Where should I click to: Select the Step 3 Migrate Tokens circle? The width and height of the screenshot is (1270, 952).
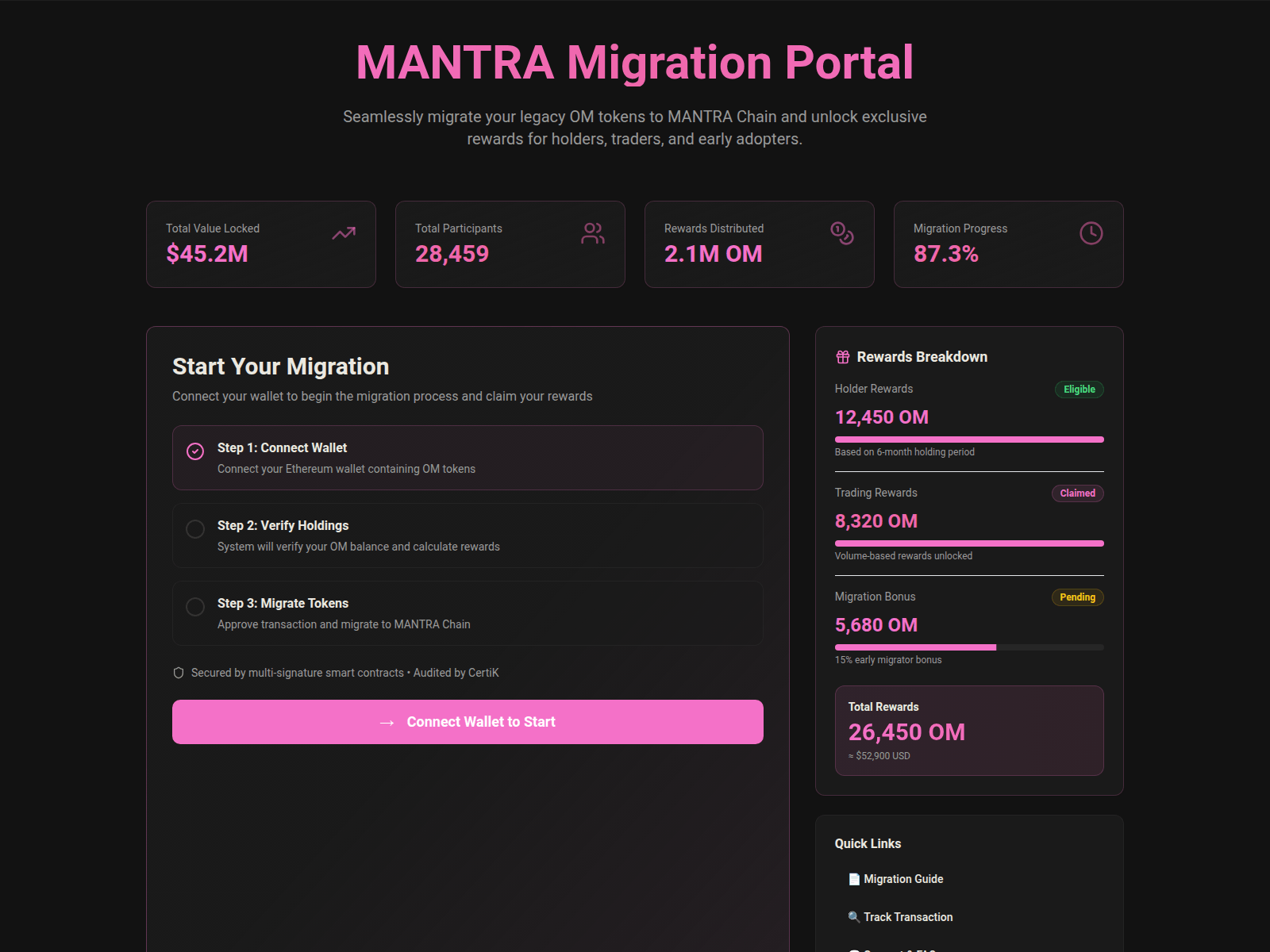point(195,607)
